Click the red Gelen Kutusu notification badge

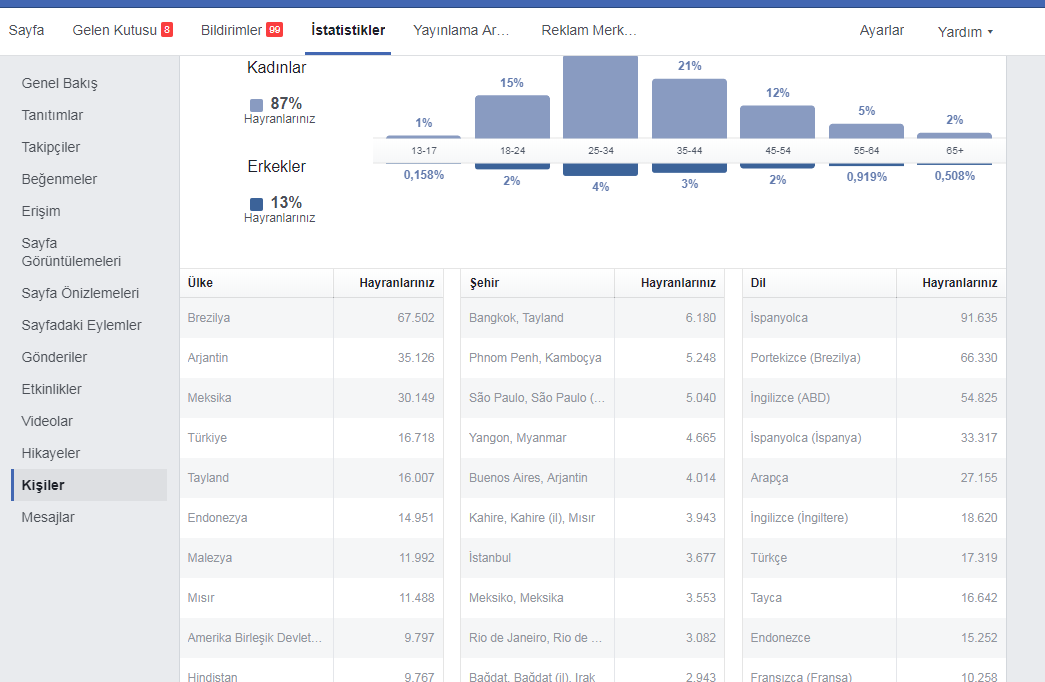(x=167, y=30)
